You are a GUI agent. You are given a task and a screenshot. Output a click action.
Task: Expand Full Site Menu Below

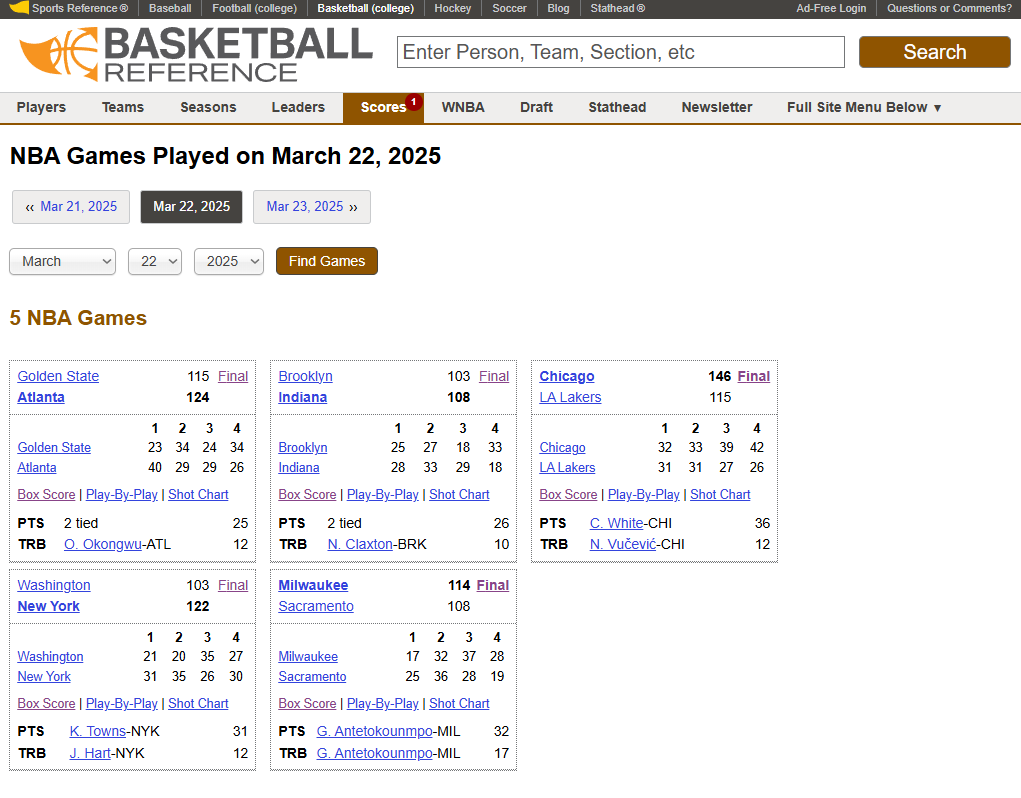864,107
